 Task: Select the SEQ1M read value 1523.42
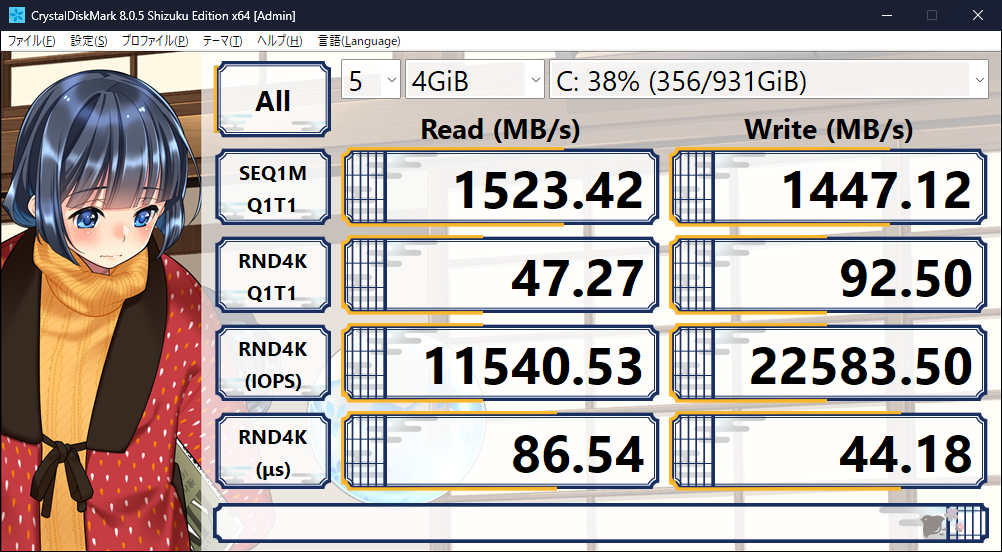[x=500, y=187]
